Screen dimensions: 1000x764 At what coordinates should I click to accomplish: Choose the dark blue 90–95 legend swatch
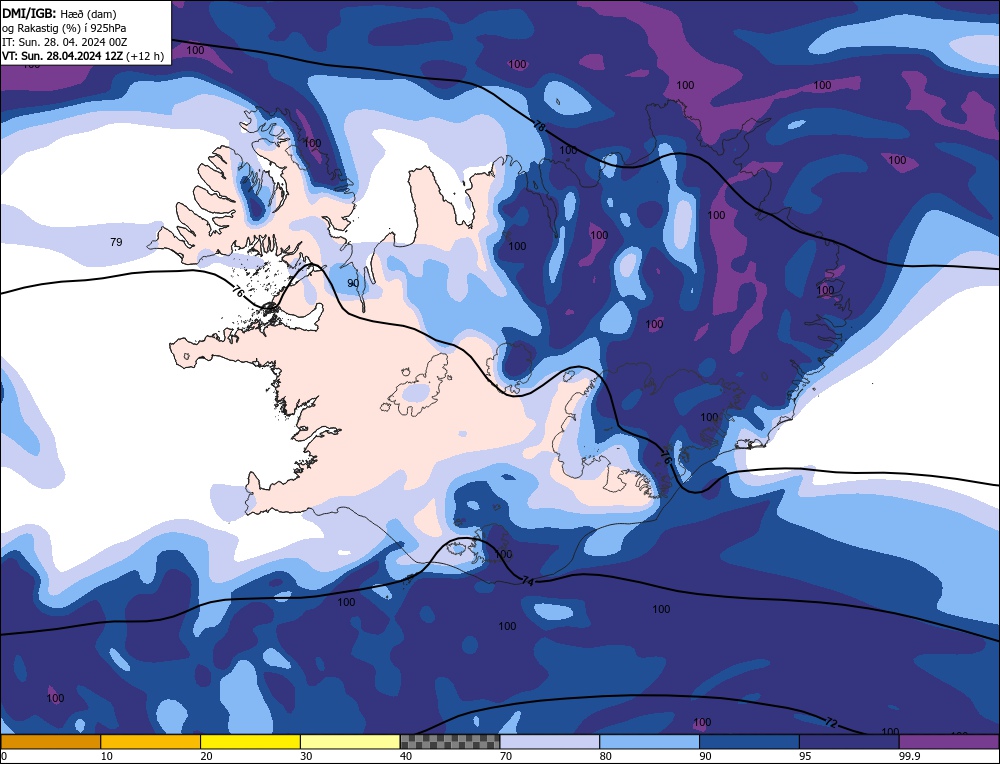pos(749,741)
